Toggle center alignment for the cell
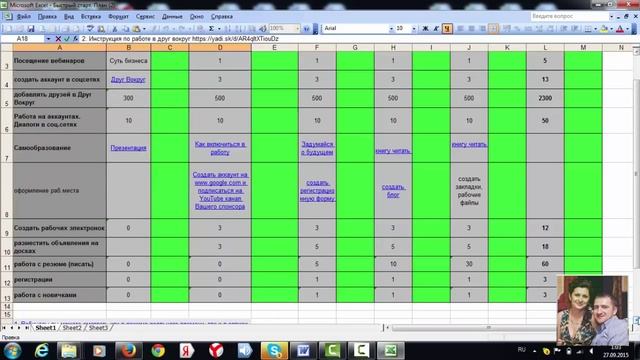 [x=471, y=29]
